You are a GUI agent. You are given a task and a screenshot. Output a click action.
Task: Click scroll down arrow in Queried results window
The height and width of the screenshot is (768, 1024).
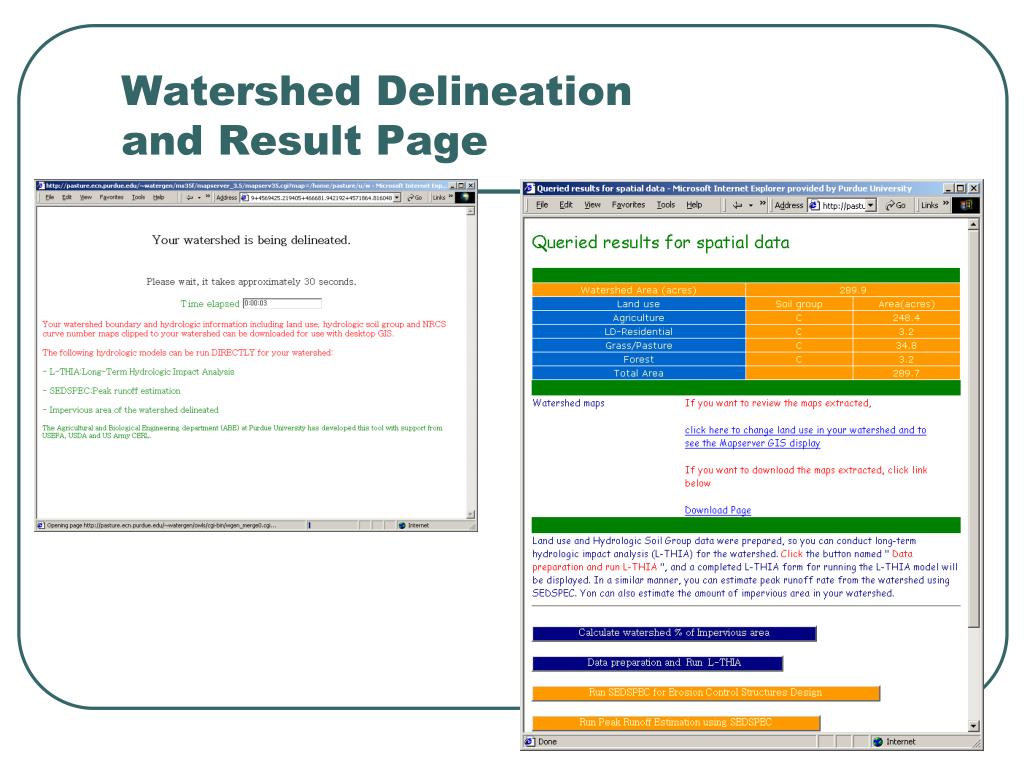coord(974,726)
